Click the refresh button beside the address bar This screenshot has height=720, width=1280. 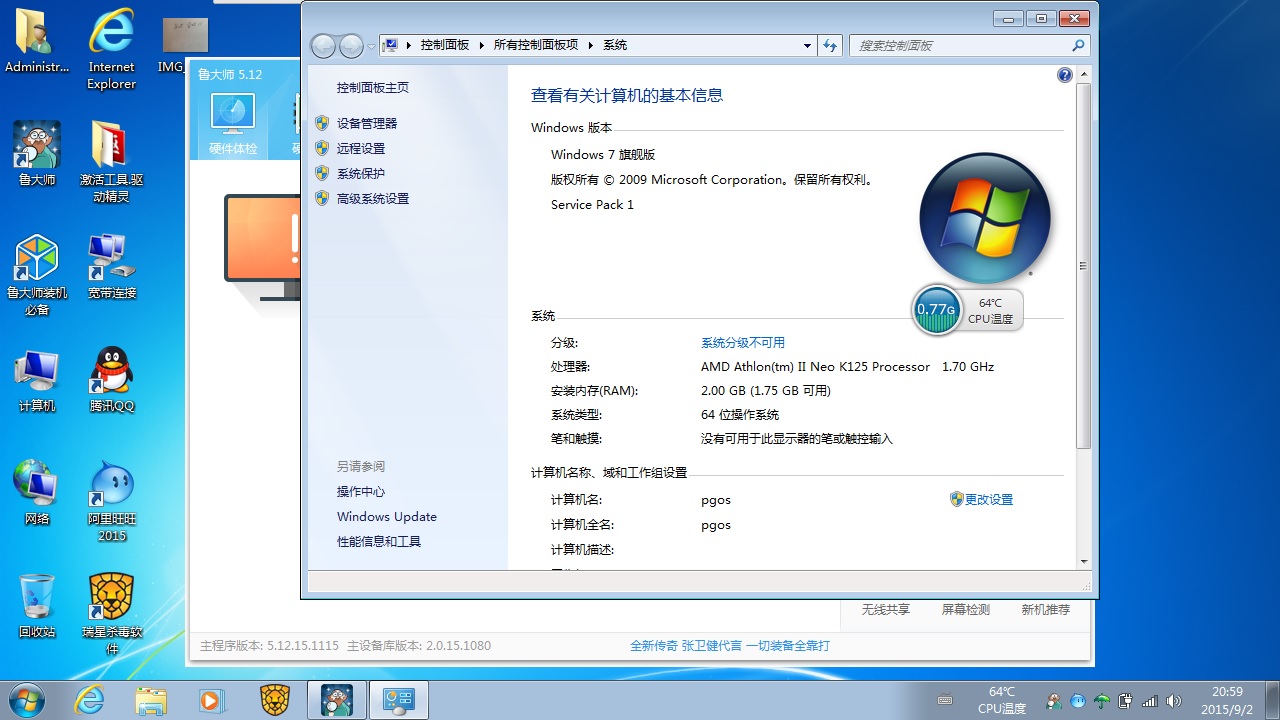coord(829,45)
